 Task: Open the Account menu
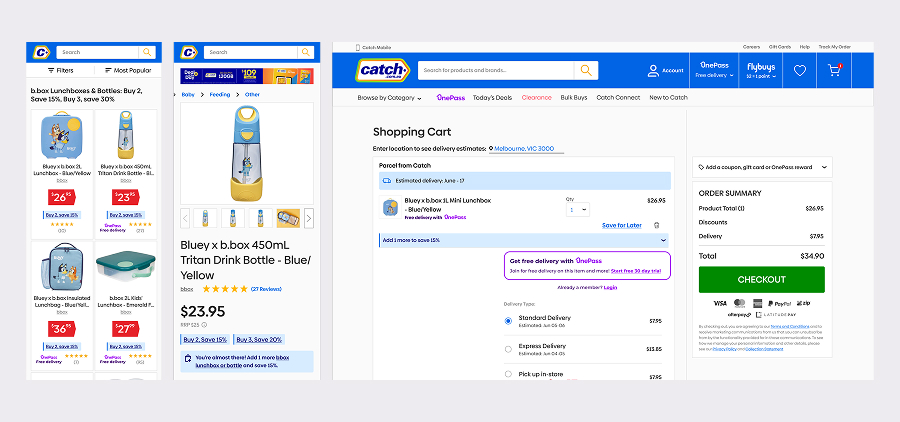pyautogui.click(x=665, y=71)
